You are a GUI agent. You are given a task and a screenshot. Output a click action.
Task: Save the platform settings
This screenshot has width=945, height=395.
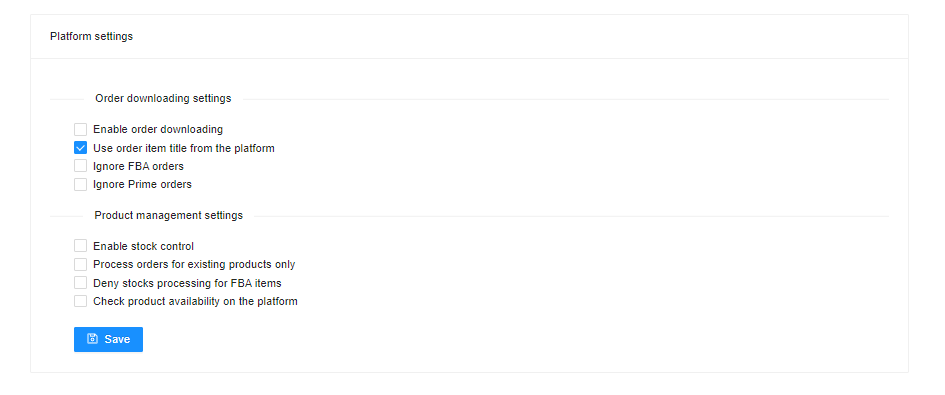pyautogui.click(x=108, y=340)
